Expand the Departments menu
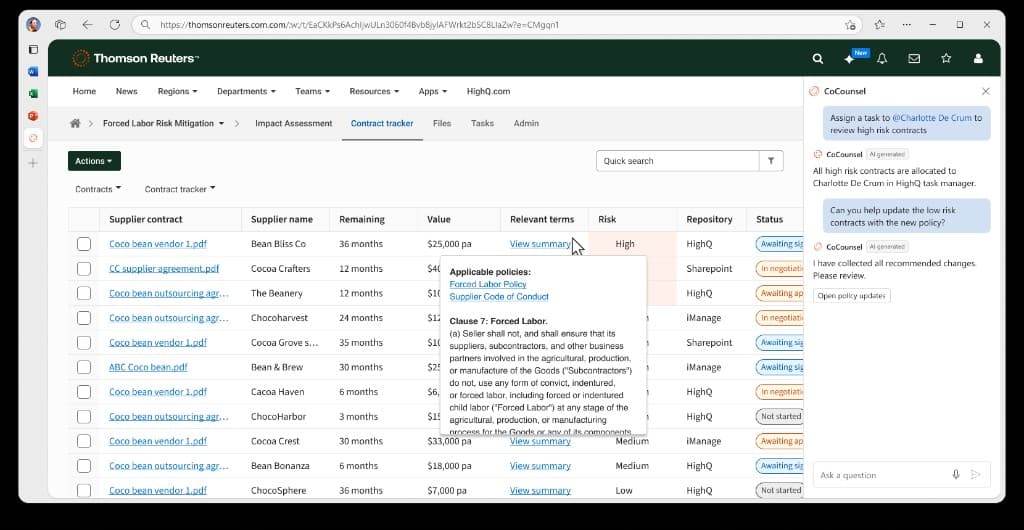Viewport: 1024px width, 530px height. click(x=246, y=91)
